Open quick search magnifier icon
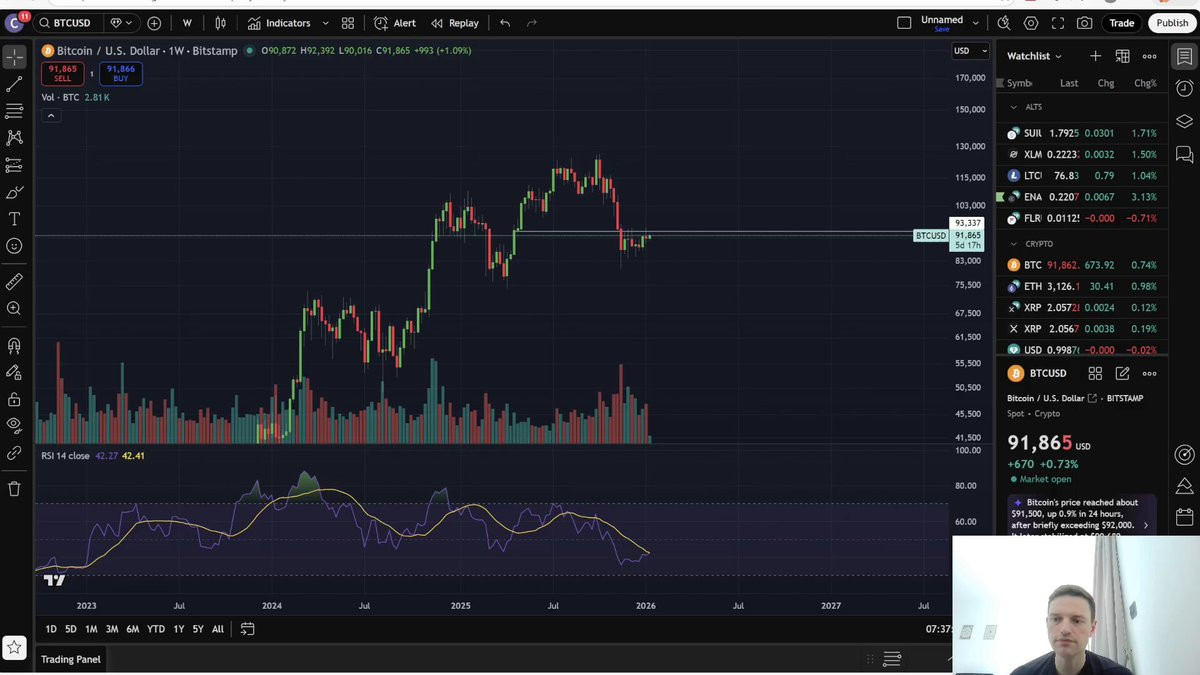1200x675 pixels. coord(1004,23)
